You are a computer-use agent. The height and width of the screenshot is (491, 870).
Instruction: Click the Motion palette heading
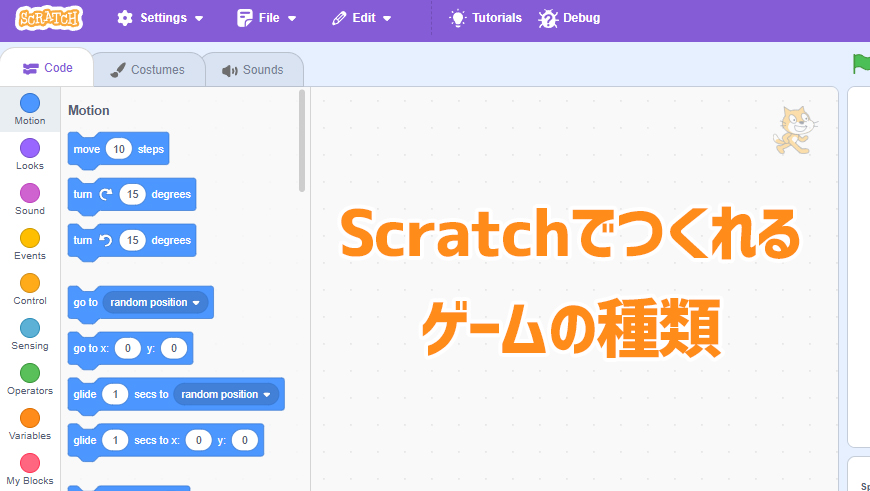[x=89, y=110]
